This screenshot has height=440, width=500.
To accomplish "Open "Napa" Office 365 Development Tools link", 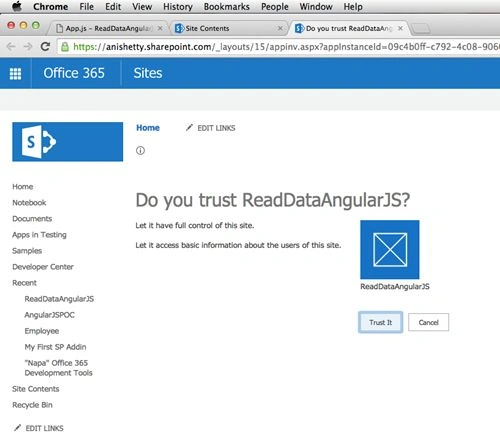I will click(x=58, y=368).
